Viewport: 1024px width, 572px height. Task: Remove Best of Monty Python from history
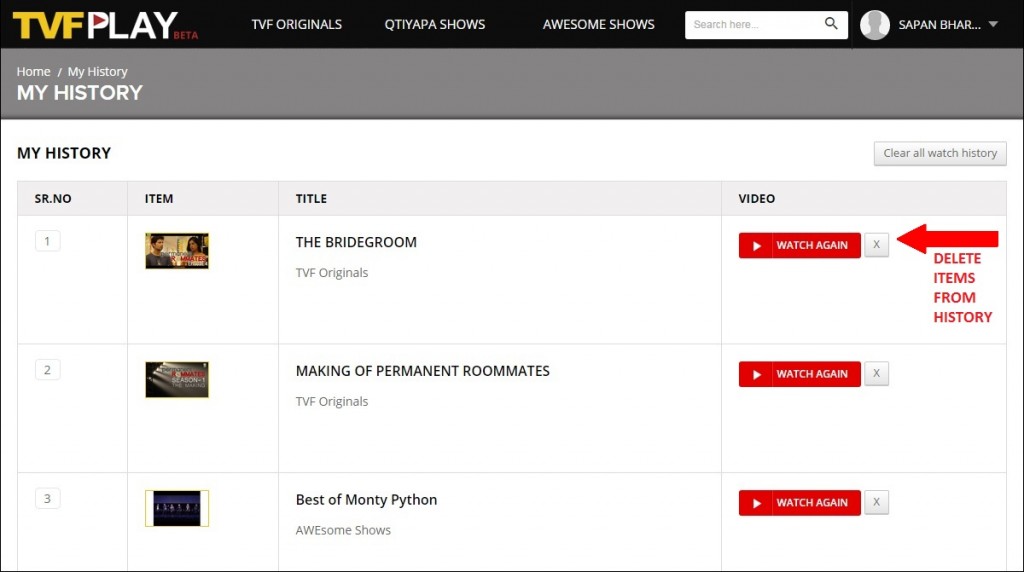click(876, 501)
